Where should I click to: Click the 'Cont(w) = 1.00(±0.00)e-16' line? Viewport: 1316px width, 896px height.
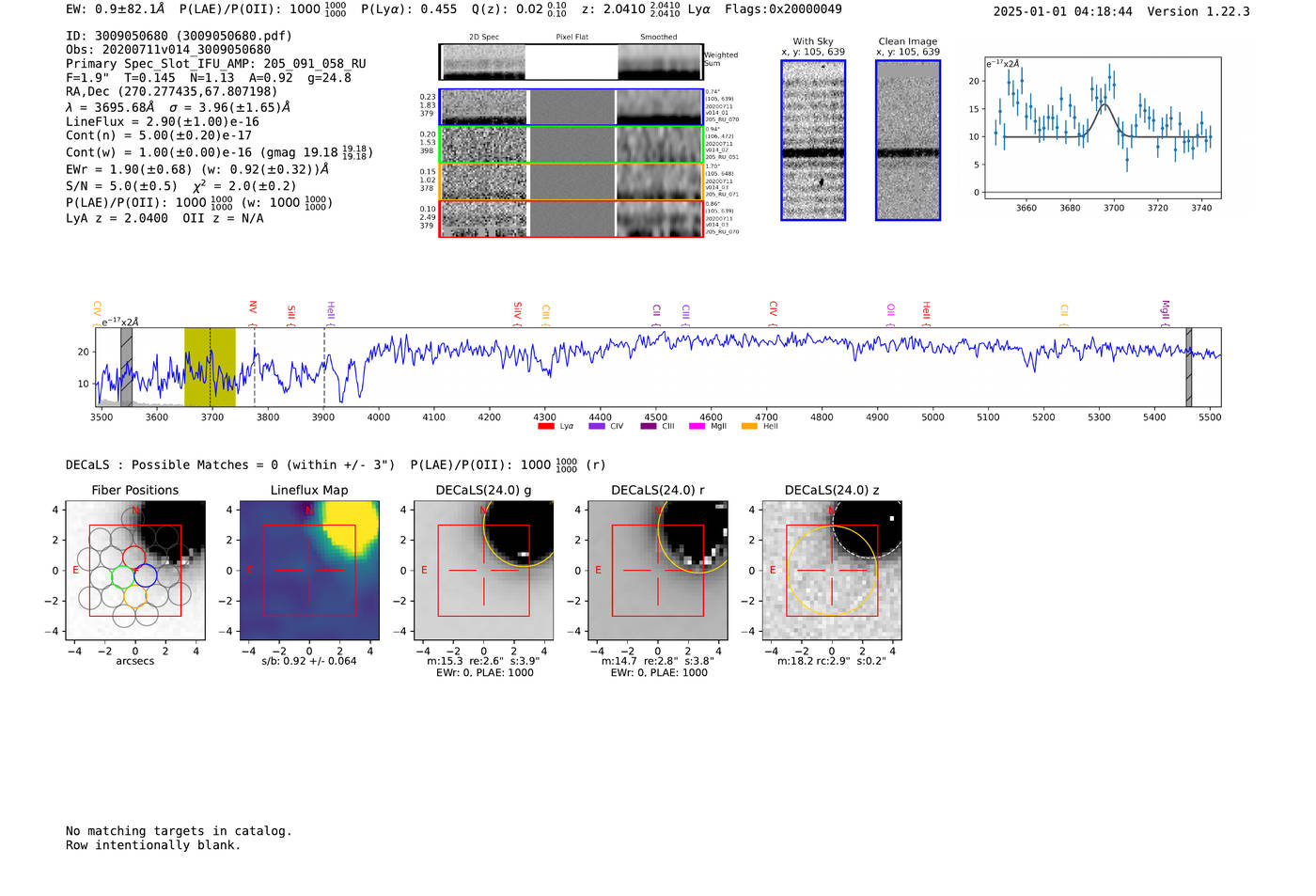[x=219, y=151]
